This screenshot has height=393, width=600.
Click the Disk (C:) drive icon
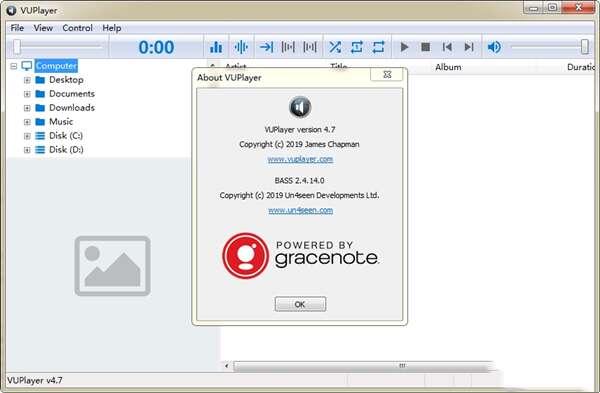click(40, 136)
